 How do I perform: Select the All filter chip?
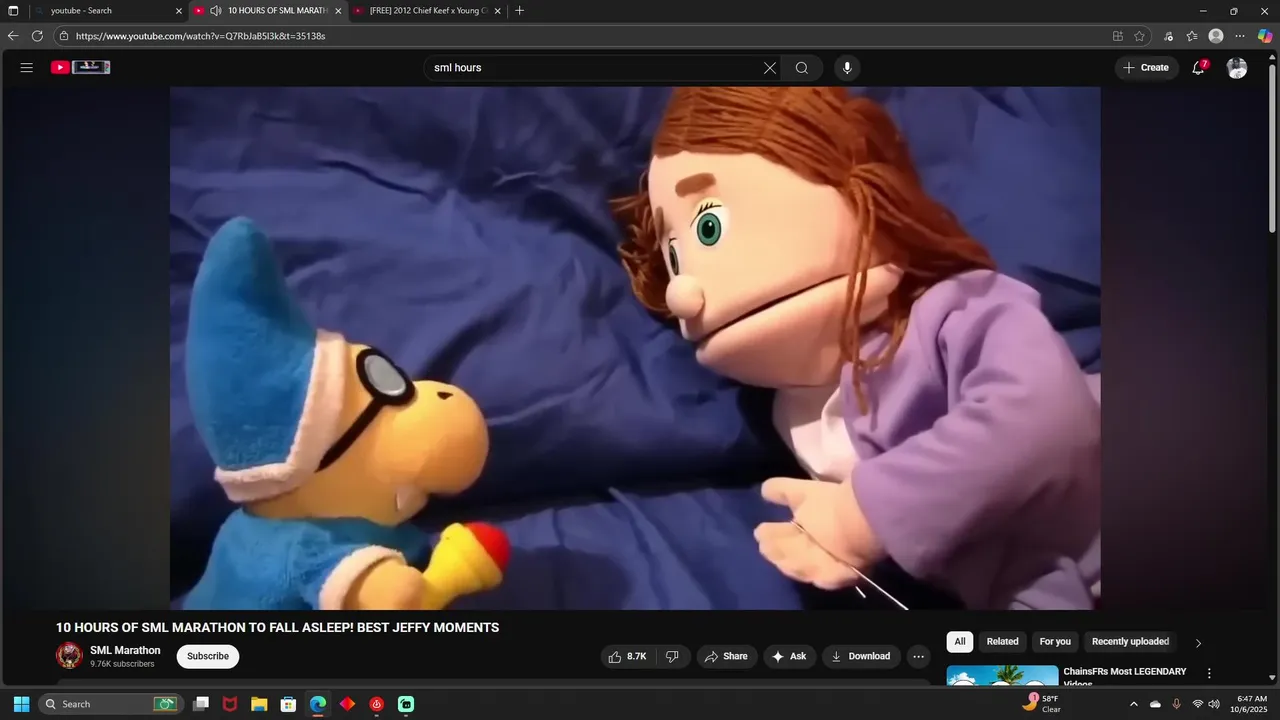pyautogui.click(x=960, y=642)
